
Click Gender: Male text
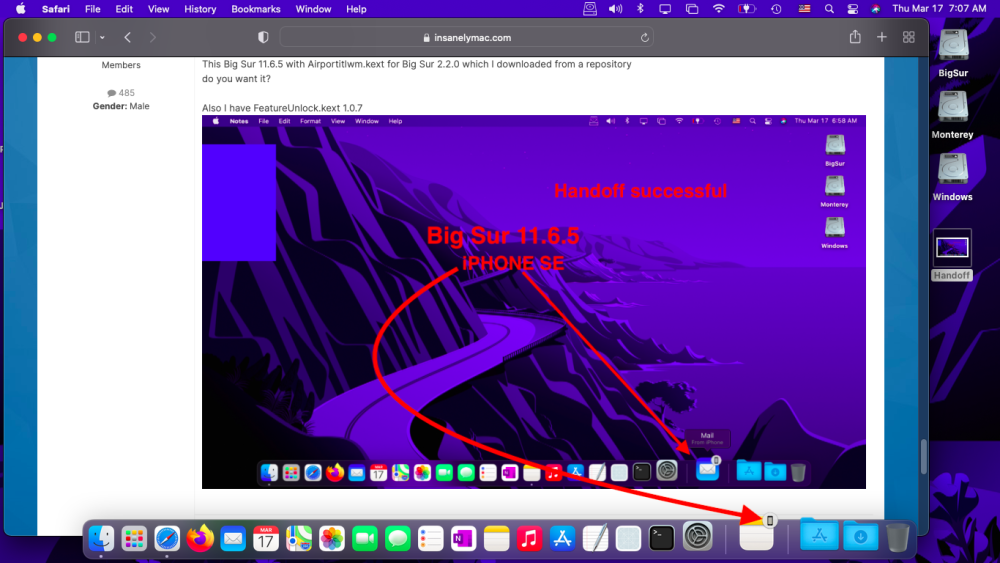click(x=121, y=106)
